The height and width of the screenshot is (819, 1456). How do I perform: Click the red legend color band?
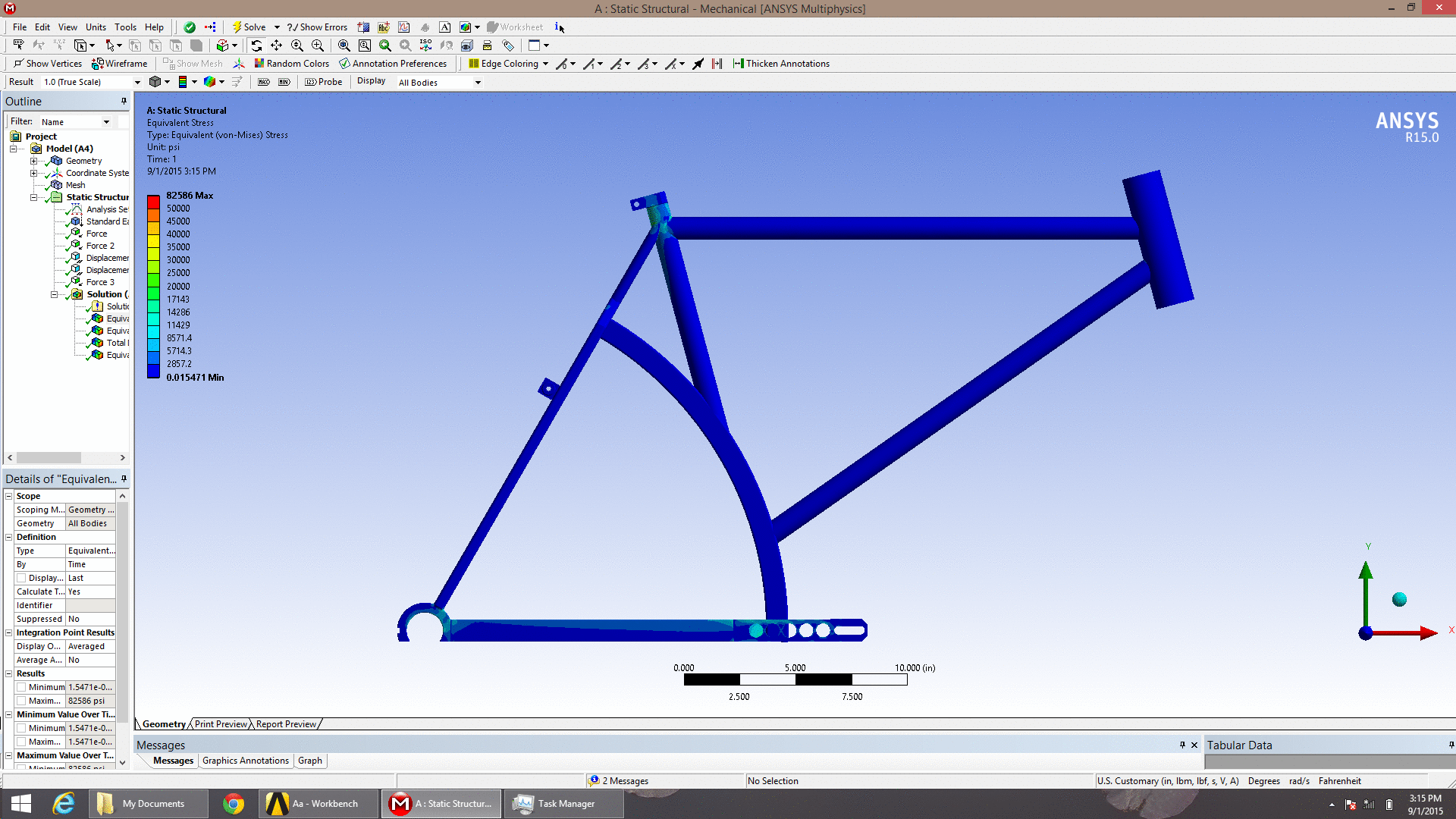153,202
